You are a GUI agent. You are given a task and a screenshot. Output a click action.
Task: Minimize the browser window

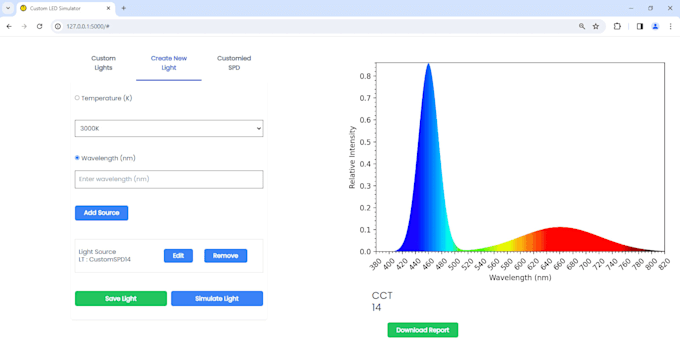click(631, 8)
